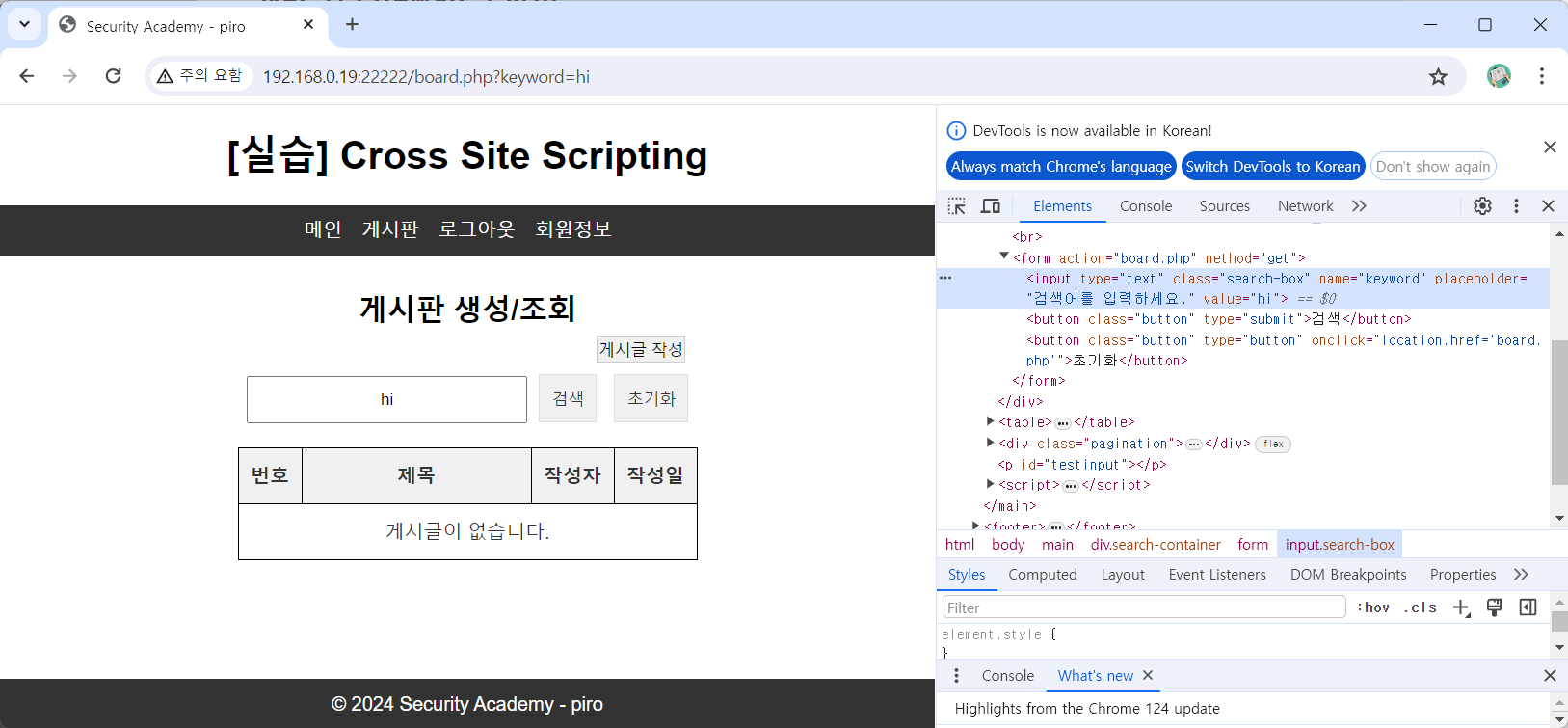Viewport: 1568px width, 728px height.
Task: Expand the script element node
Action: pyautogui.click(x=991, y=484)
